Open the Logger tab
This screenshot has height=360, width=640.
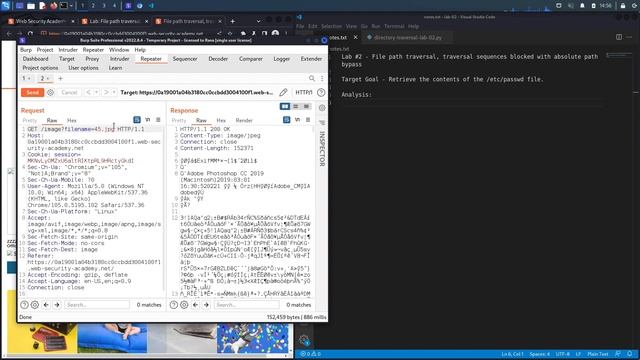point(282,59)
